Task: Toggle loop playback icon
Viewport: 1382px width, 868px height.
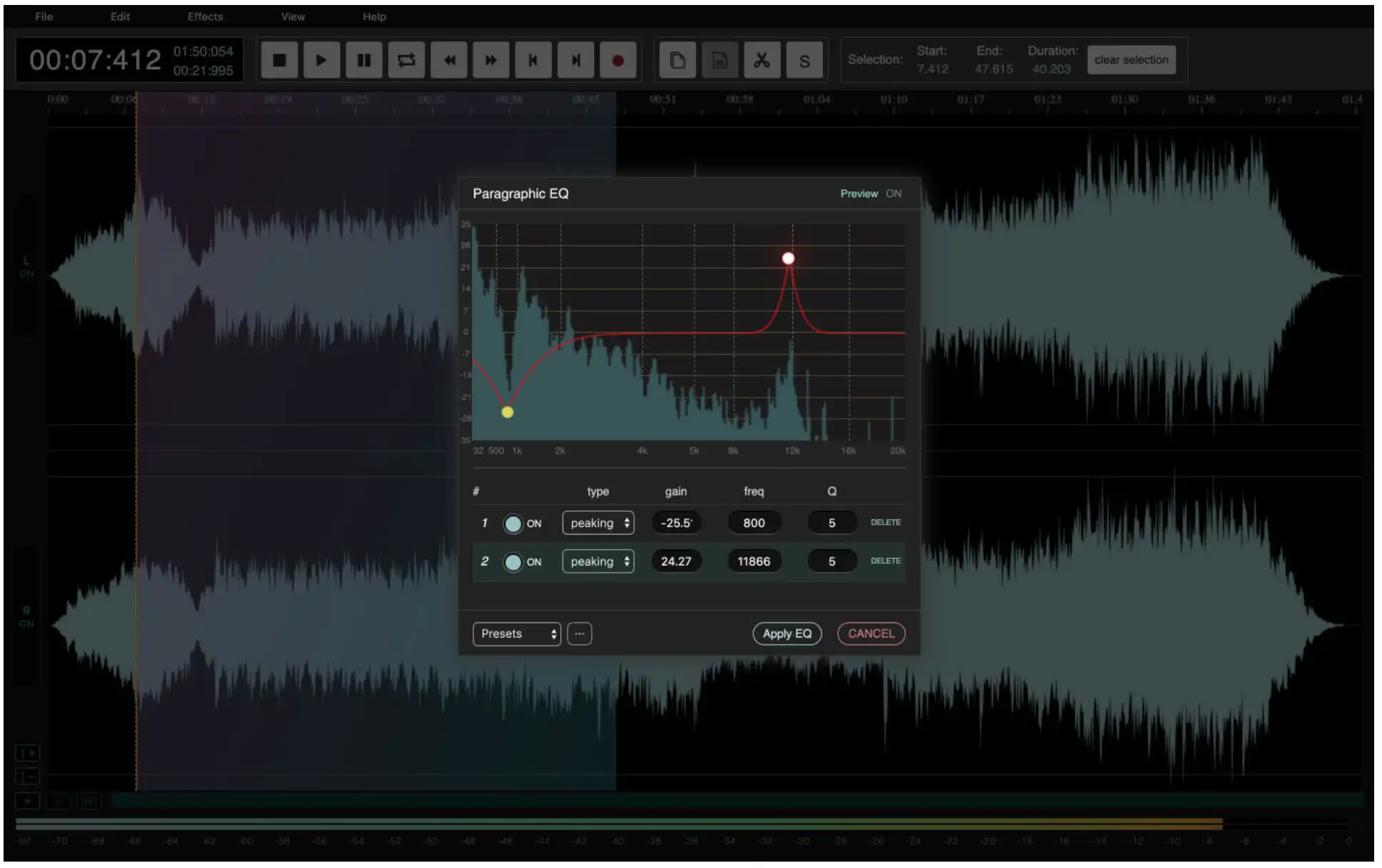Action: pos(406,60)
